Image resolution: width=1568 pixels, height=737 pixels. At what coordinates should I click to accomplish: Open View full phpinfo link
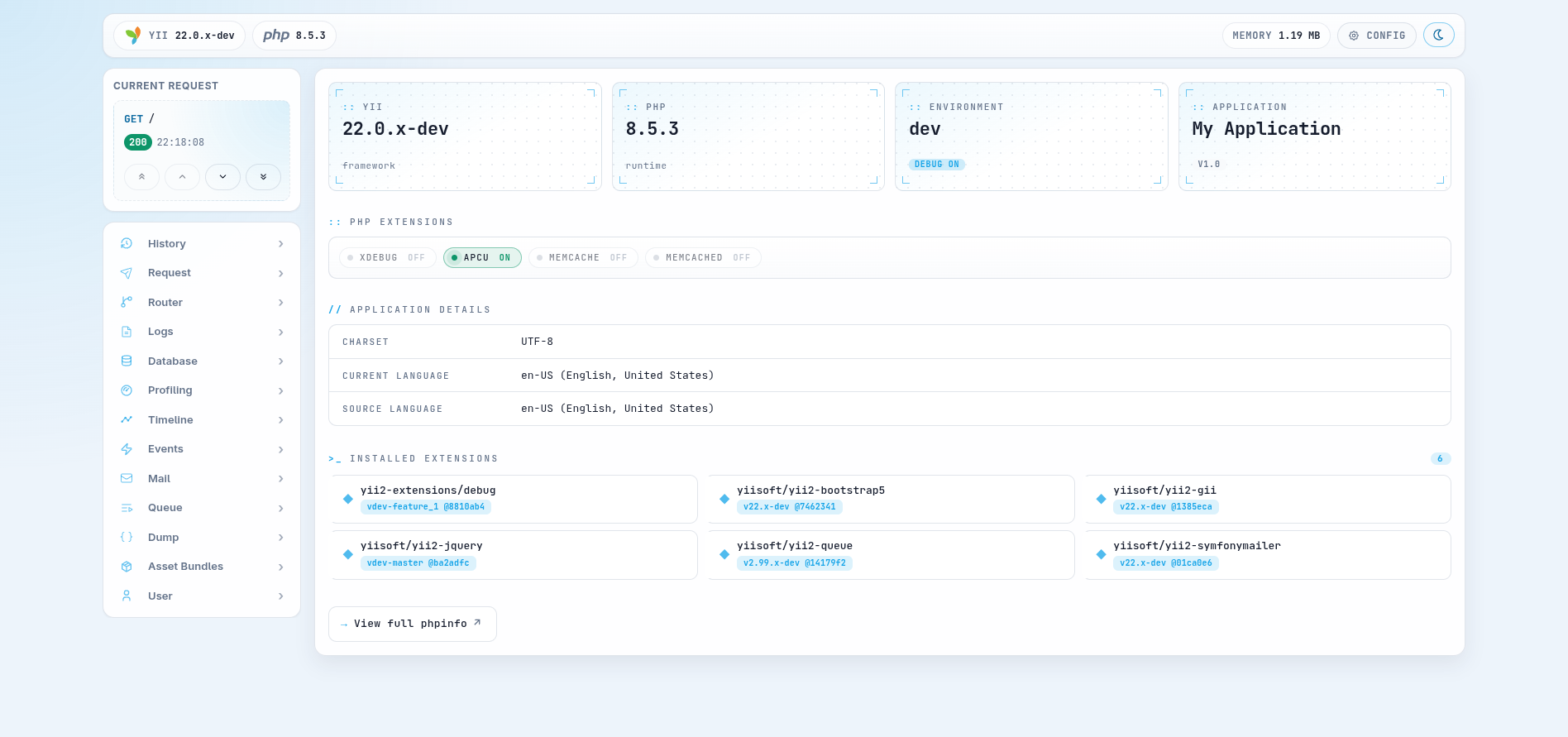413,624
